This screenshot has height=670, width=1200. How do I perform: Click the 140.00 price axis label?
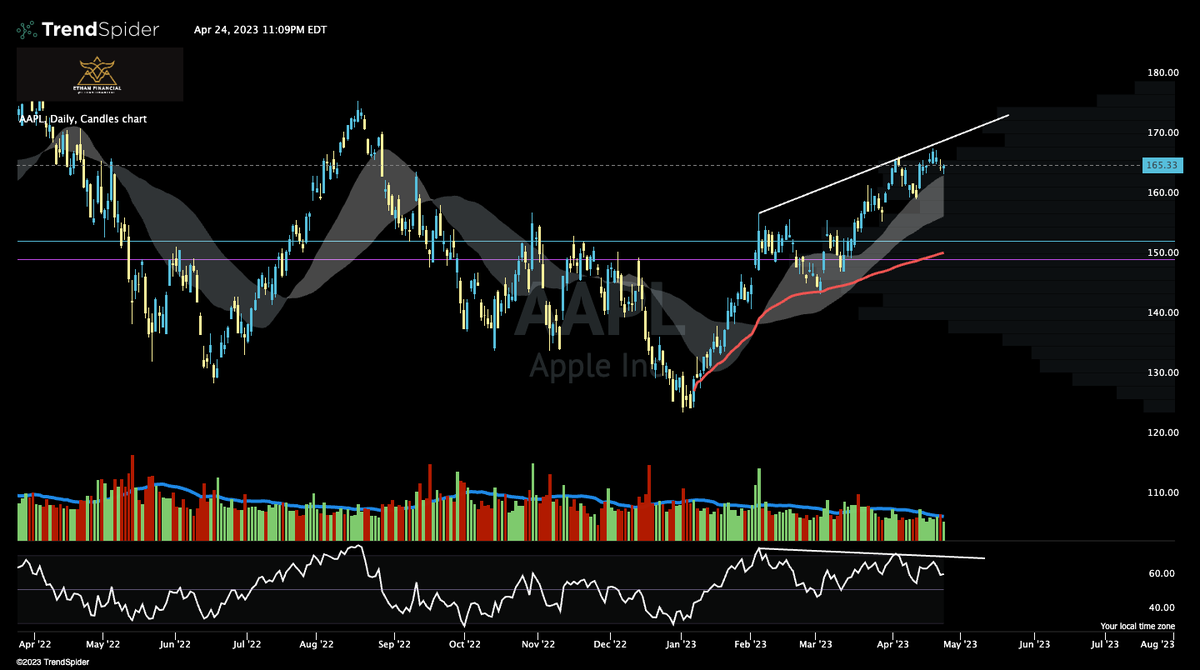point(1163,313)
